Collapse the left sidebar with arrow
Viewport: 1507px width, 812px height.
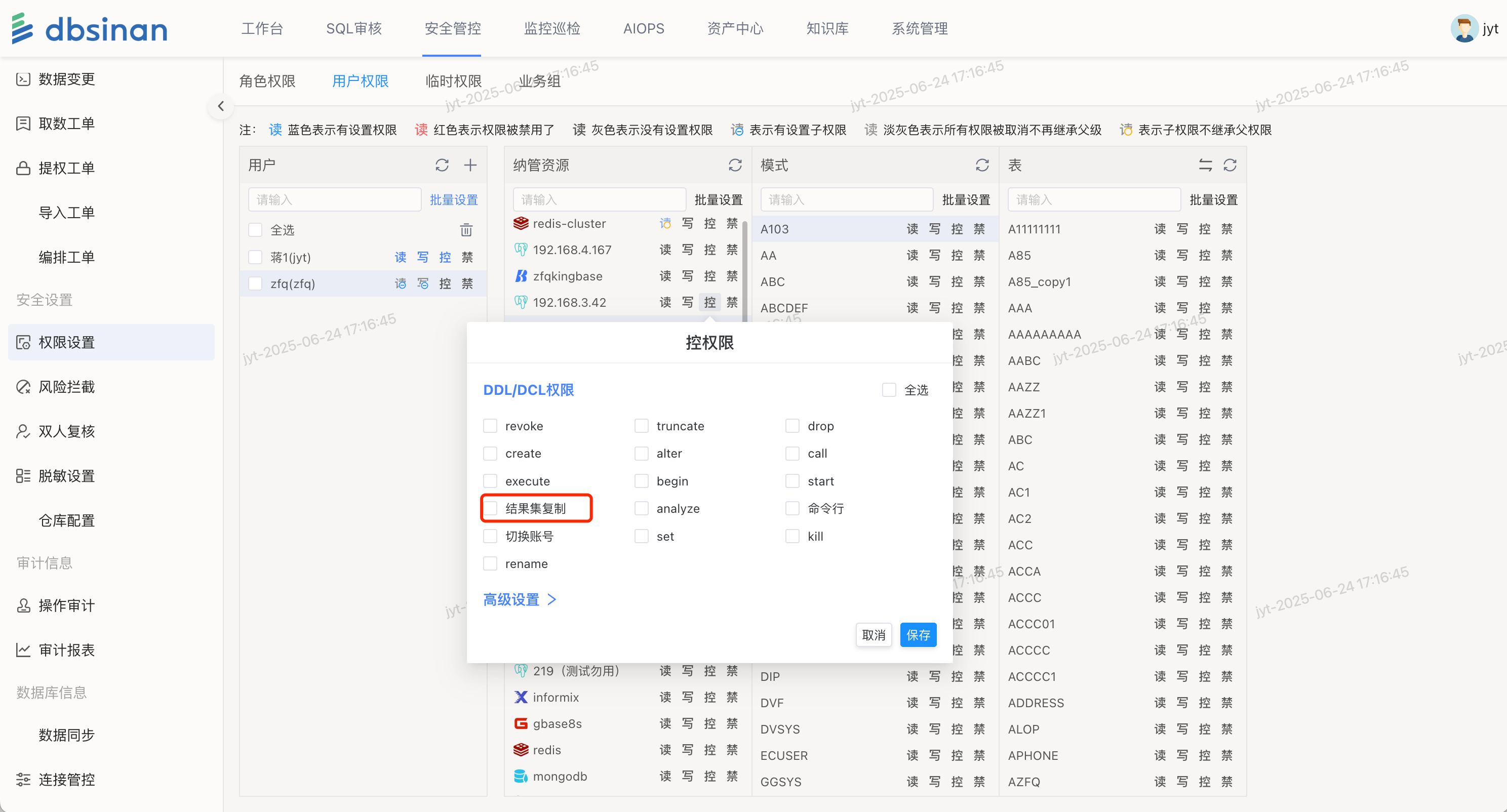(x=221, y=106)
